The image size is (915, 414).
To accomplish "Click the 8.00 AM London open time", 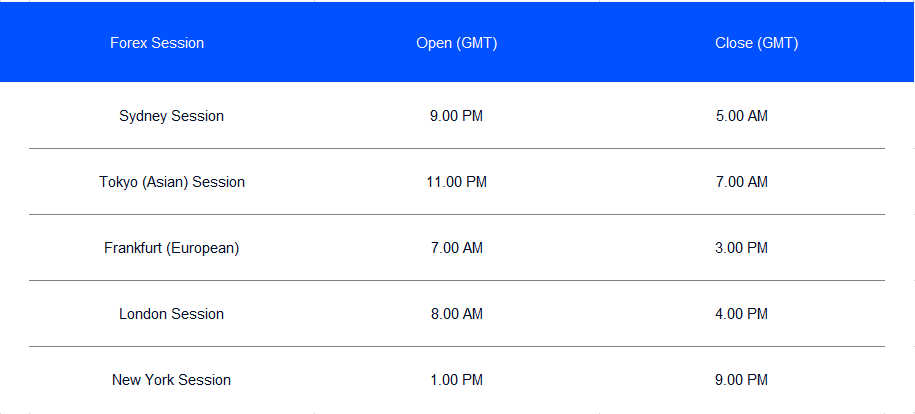I will pyautogui.click(x=456, y=314).
